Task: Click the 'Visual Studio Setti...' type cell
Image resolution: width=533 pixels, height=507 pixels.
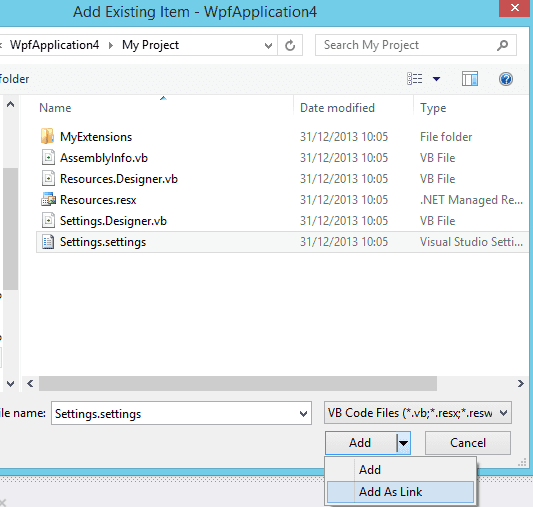Action: [x=471, y=242]
